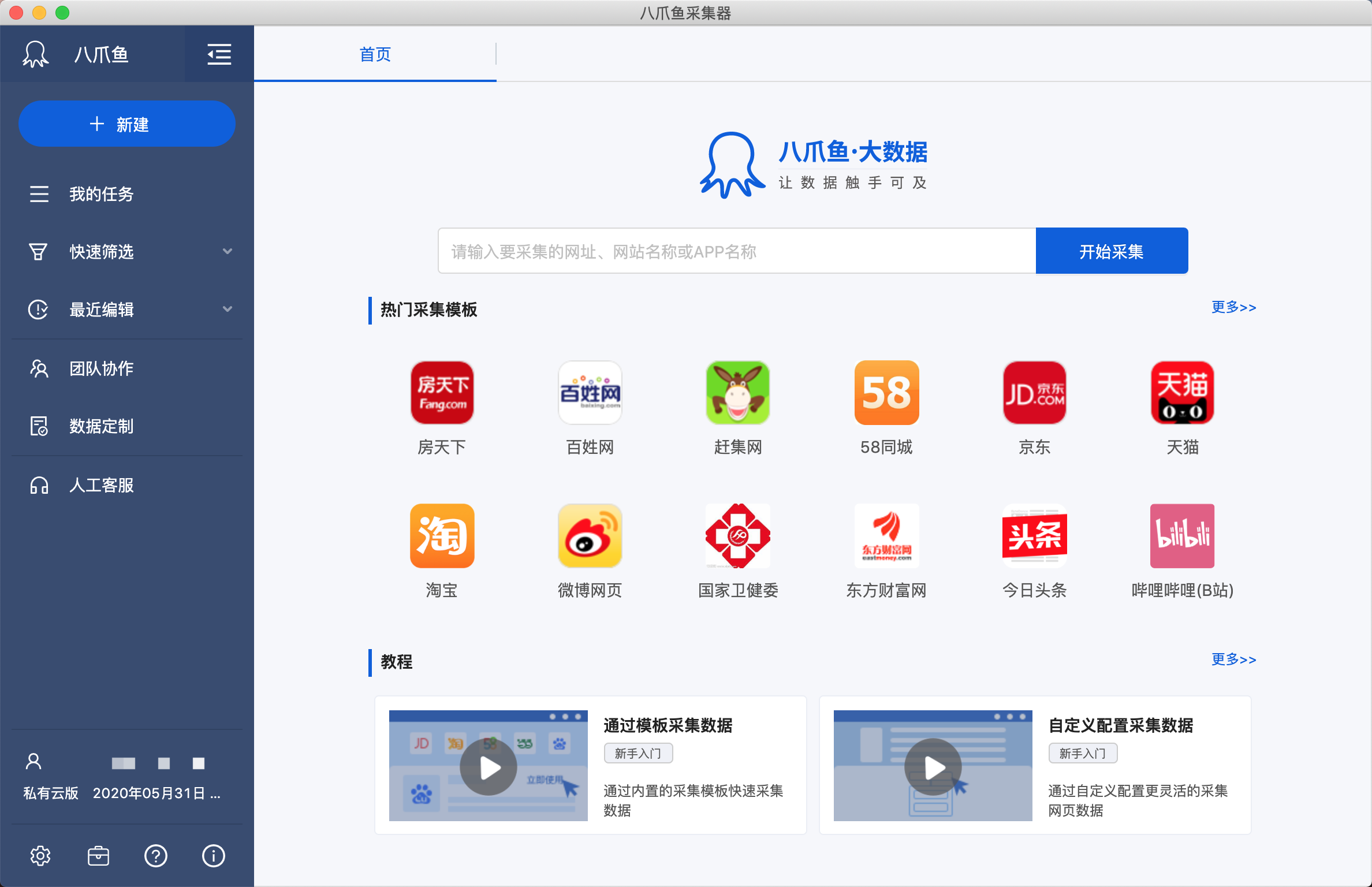Open the 淘宝 Taobao template icon

[x=442, y=536]
